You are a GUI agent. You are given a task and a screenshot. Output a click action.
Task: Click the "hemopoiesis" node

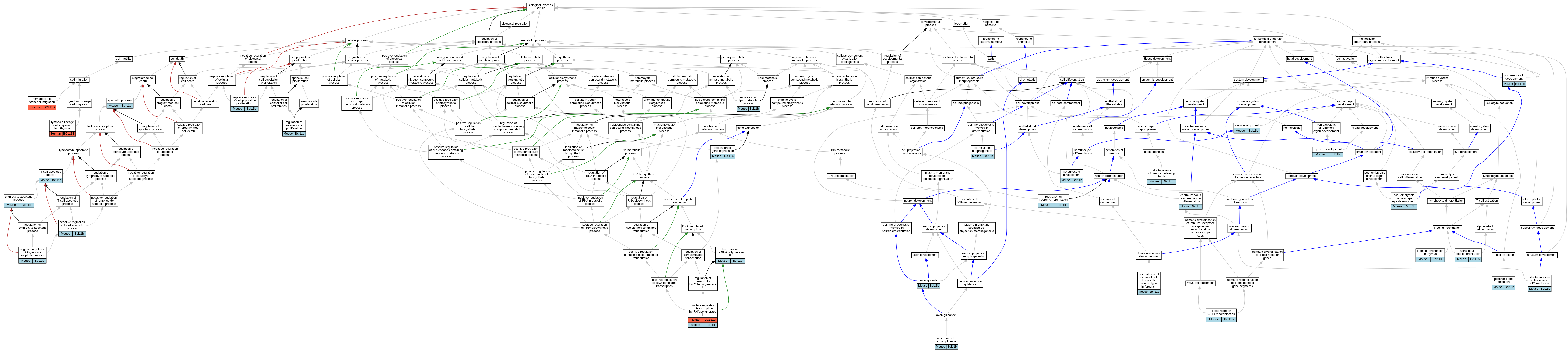[x=1292, y=128]
